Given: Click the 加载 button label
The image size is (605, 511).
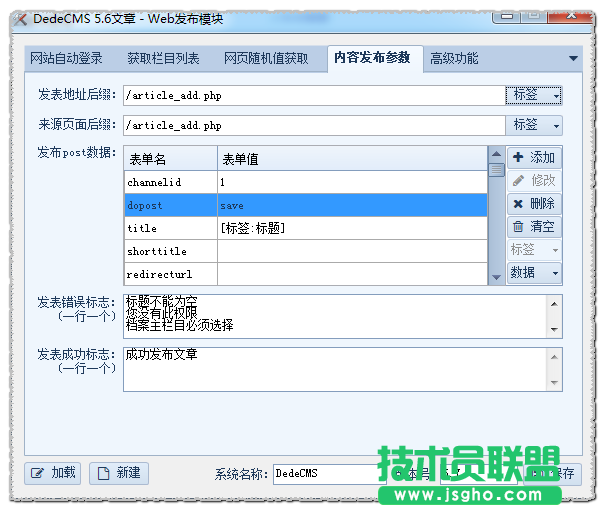Looking at the screenshot, I should (63, 473).
